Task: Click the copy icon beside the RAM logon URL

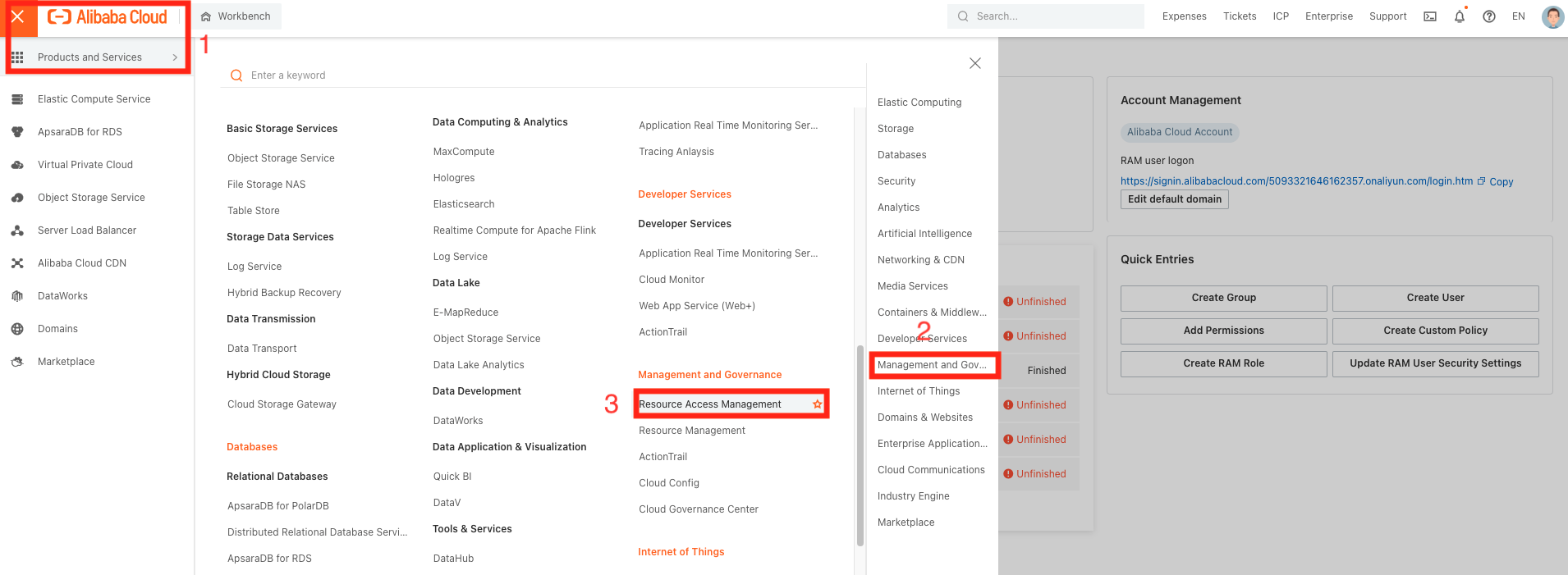Action: coord(1482,181)
